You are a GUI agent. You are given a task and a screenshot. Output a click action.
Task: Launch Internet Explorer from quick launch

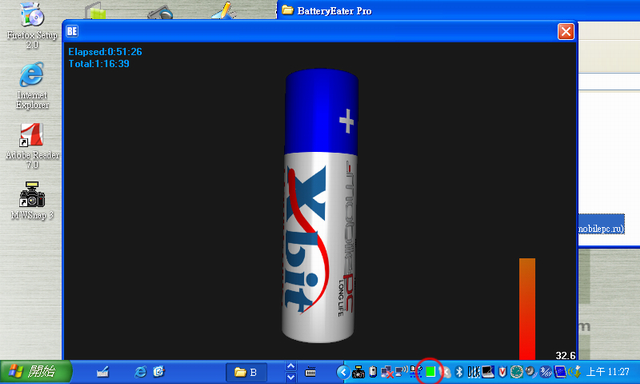tap(140, 372)
